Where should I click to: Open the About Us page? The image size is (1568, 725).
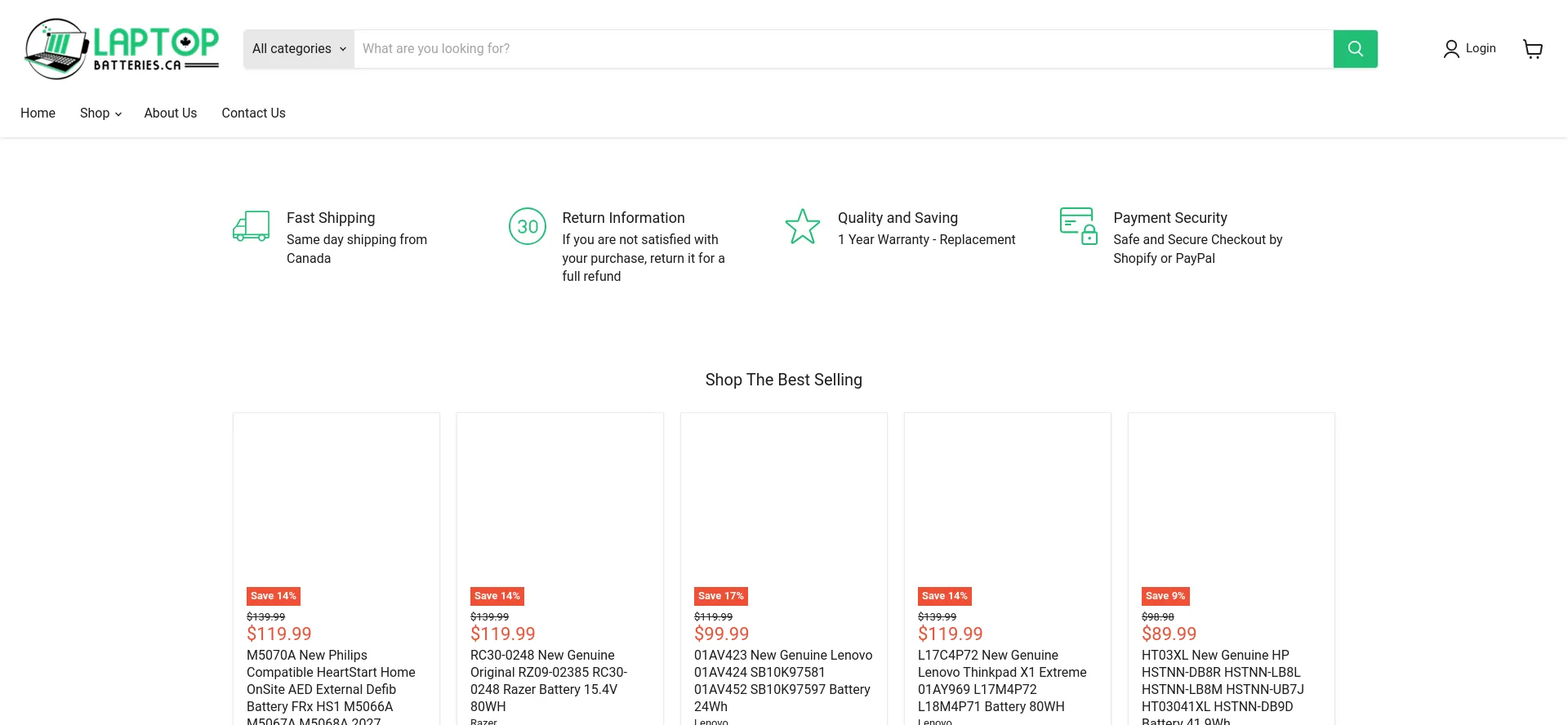171,113
